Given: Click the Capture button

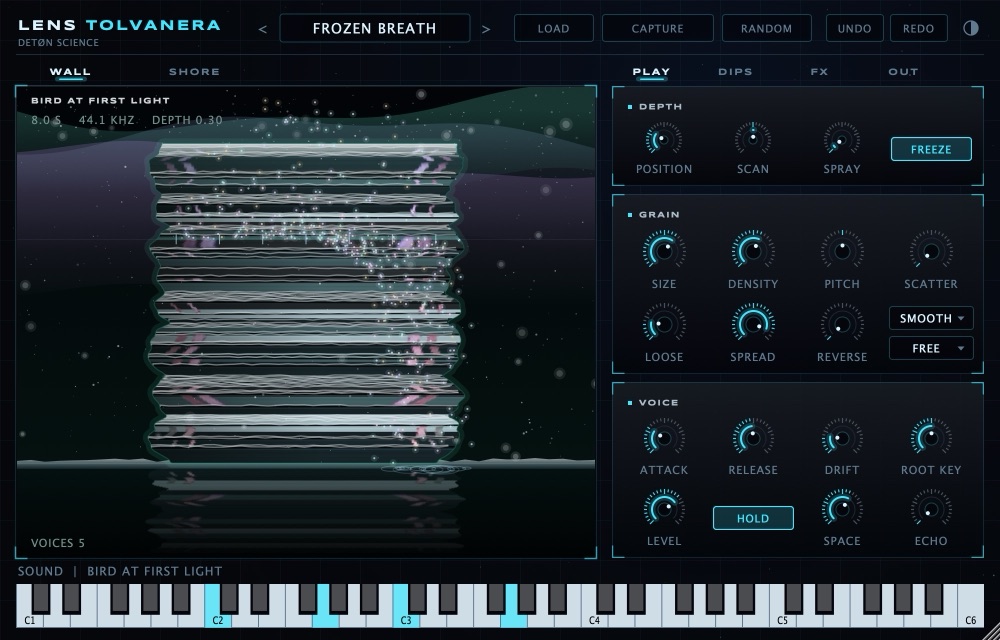Looking at the screenshot, I should pyautogui.click(x=658, y=28).
